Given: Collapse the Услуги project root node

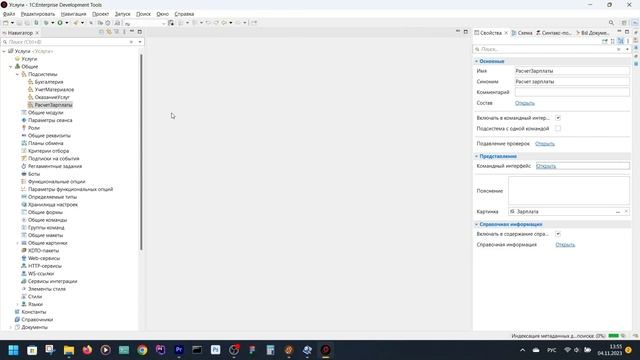Looking at the screenshot, I should pyautogui.click(x=4, y=51).
